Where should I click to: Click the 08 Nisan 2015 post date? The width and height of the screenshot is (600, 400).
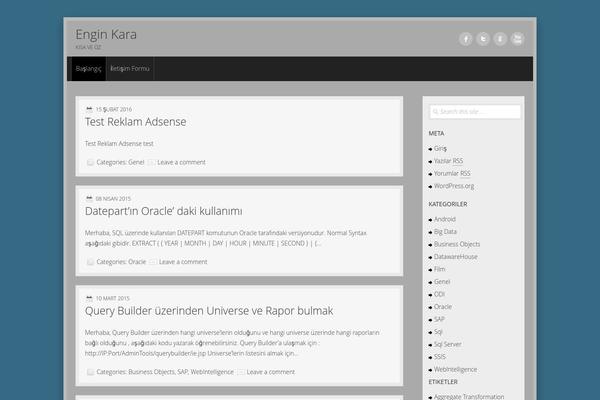click(x=113, y=199)
